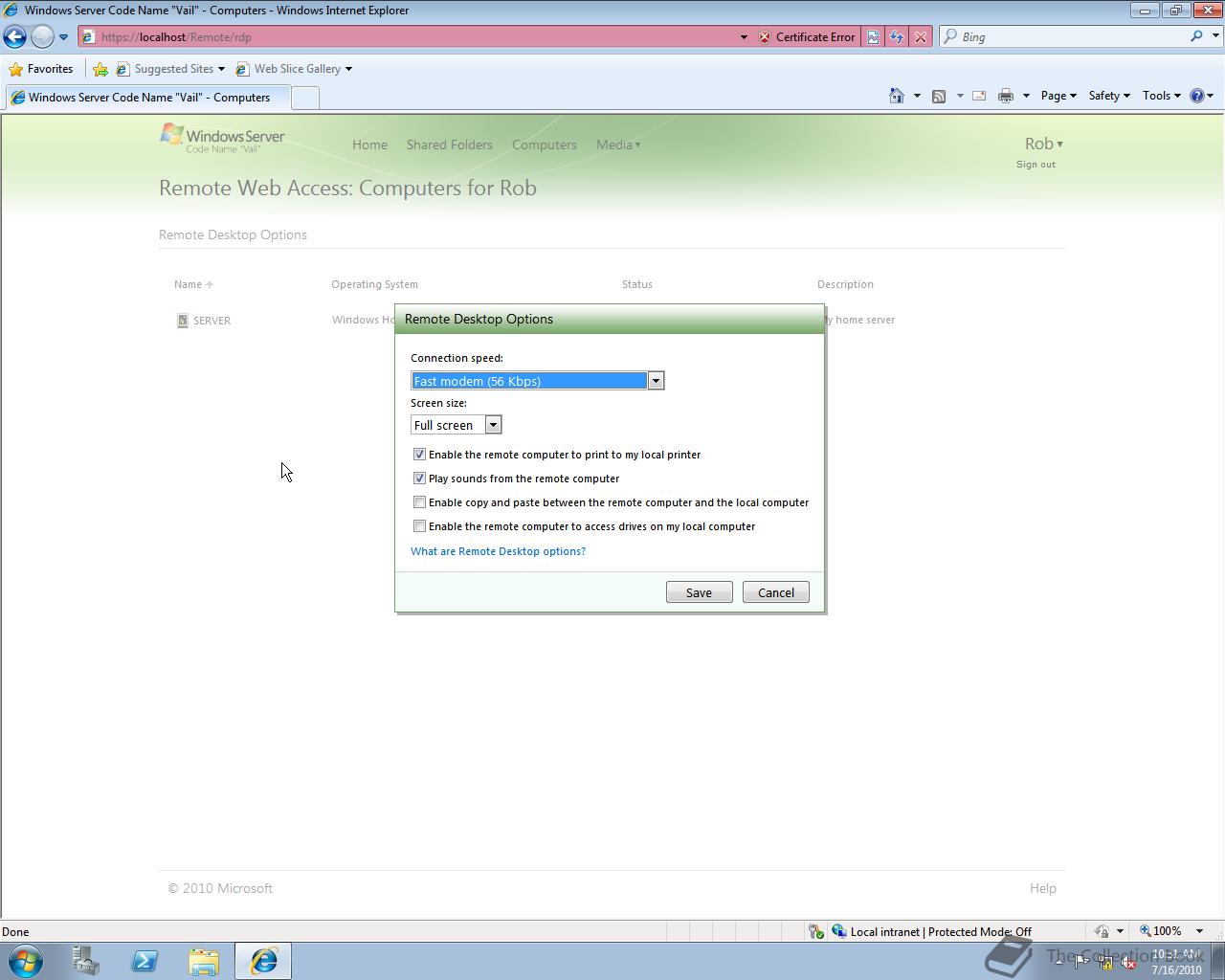The width and height of the screenshot is (1225, 980).
Task: Open the Page menu
Action: click(1058, 96)
